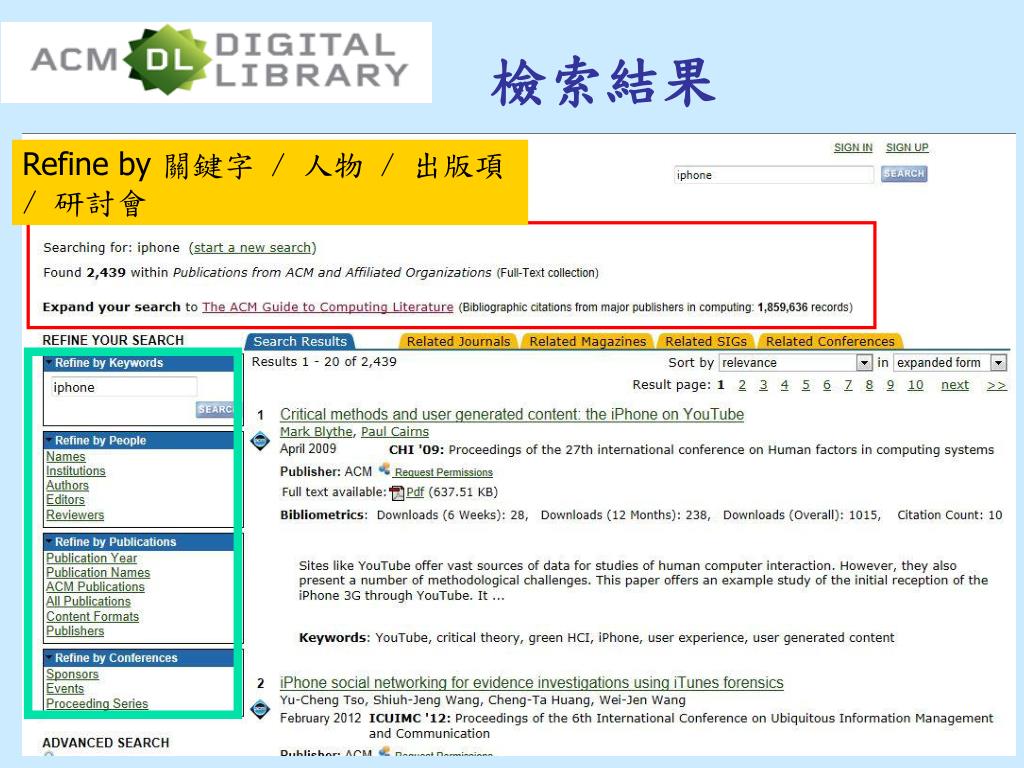
Task: Open the Related Magazines tab
Action: click(587, 342)
